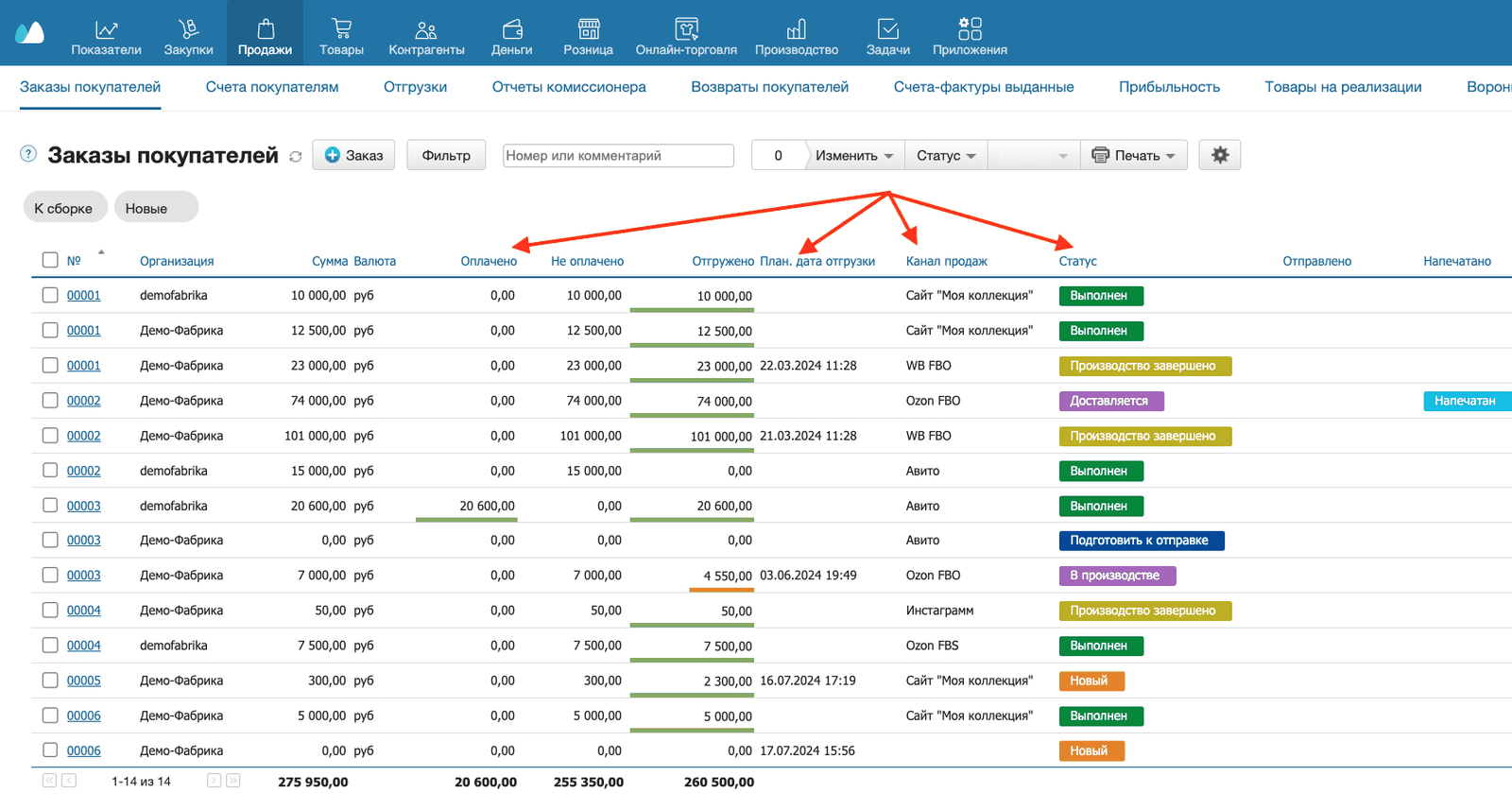
Task: Open the Показатели section icon
Action: pyautogui.click(x=106, y=29)
